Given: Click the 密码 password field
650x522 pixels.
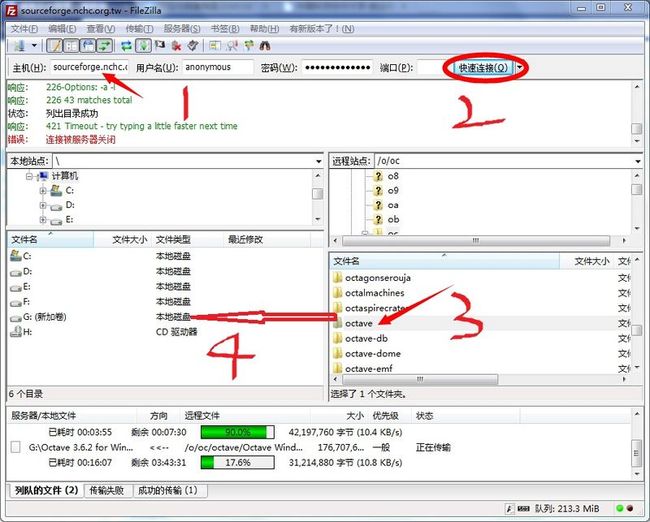Looking at the screenshot, I should 337,67.
